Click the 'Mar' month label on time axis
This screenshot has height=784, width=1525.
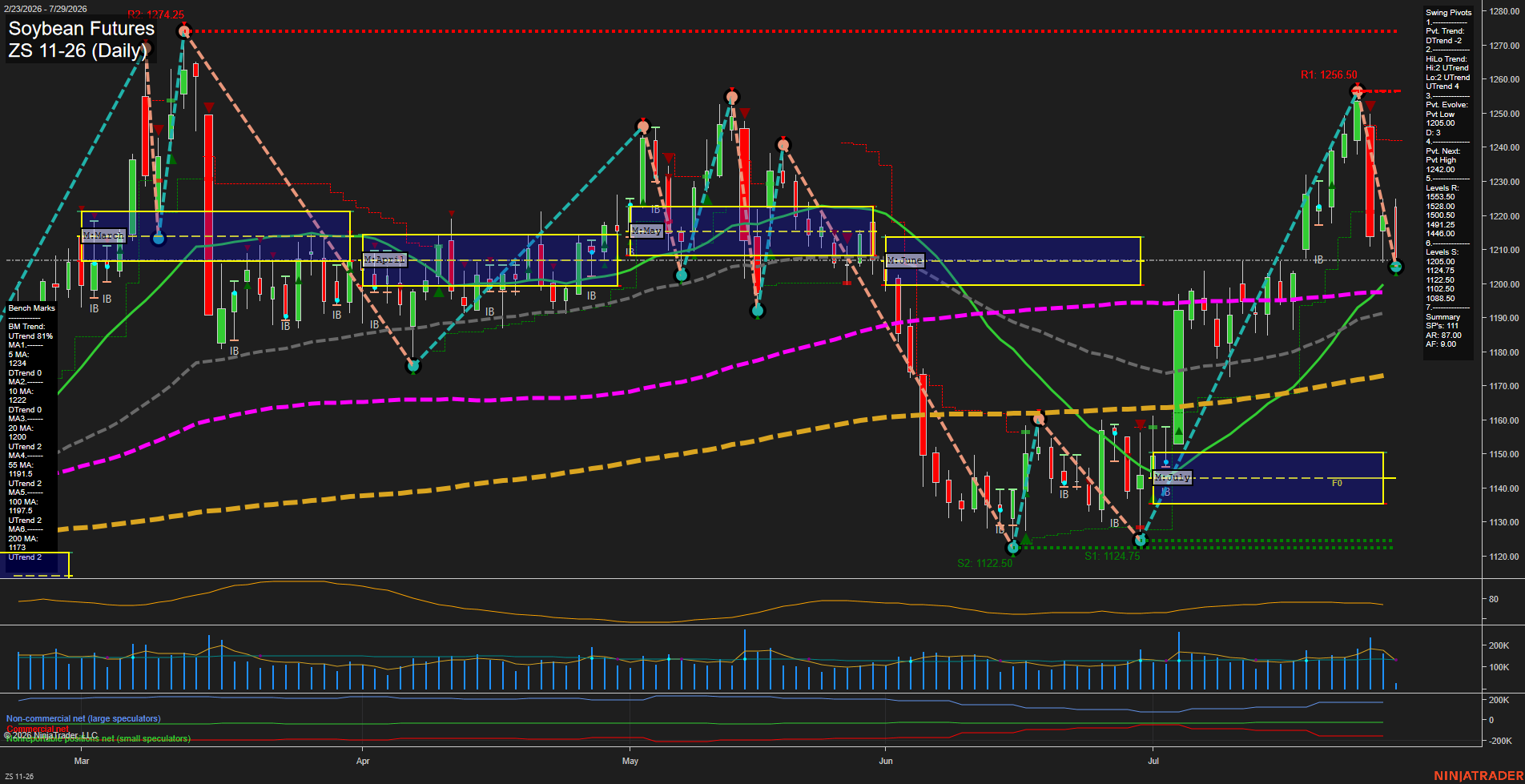[82, 761]
